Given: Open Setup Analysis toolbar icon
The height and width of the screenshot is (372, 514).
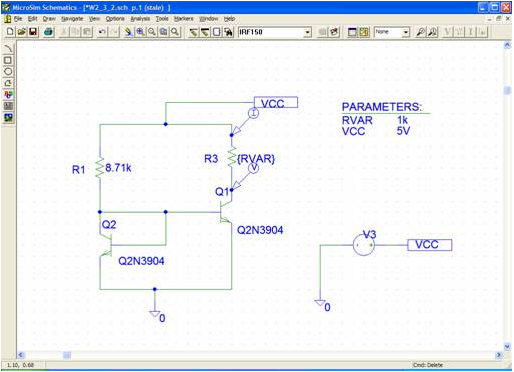Looking at the screenshot, I should click(x=352, y=32).
